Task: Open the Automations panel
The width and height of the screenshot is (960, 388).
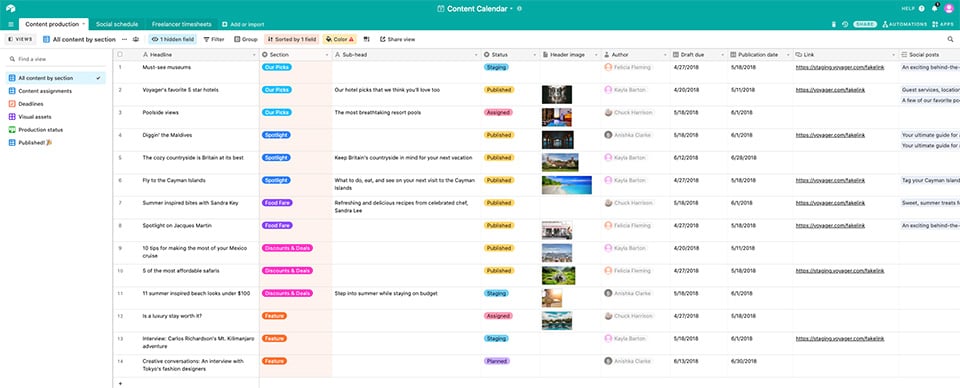Action: (904, 24)
